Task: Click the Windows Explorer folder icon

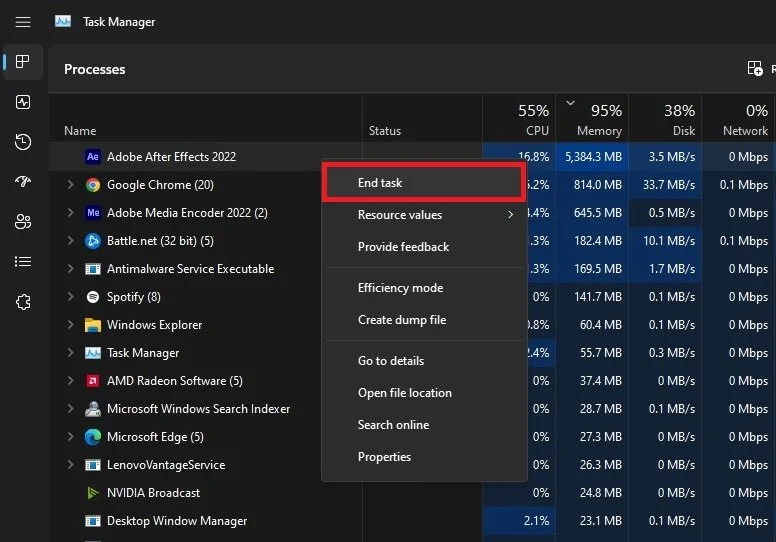Action: click(x=93, y=325)
